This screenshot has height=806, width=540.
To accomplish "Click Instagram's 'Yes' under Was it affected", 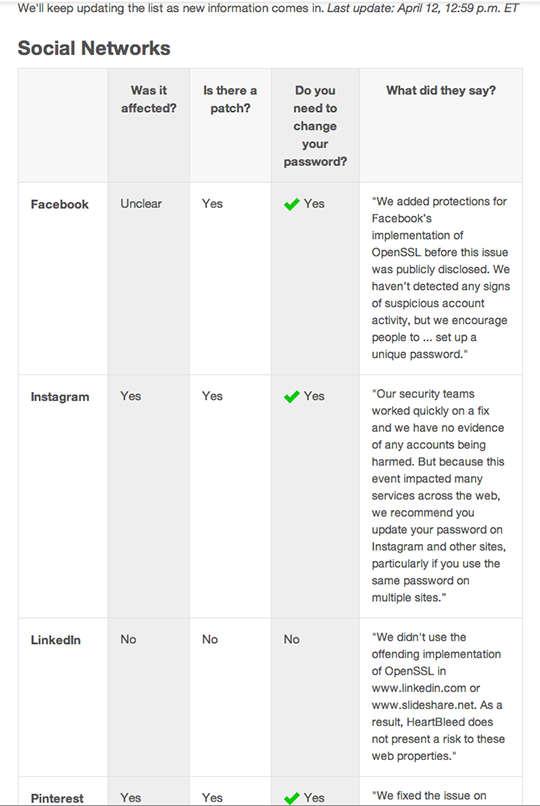I will (131, 396).
